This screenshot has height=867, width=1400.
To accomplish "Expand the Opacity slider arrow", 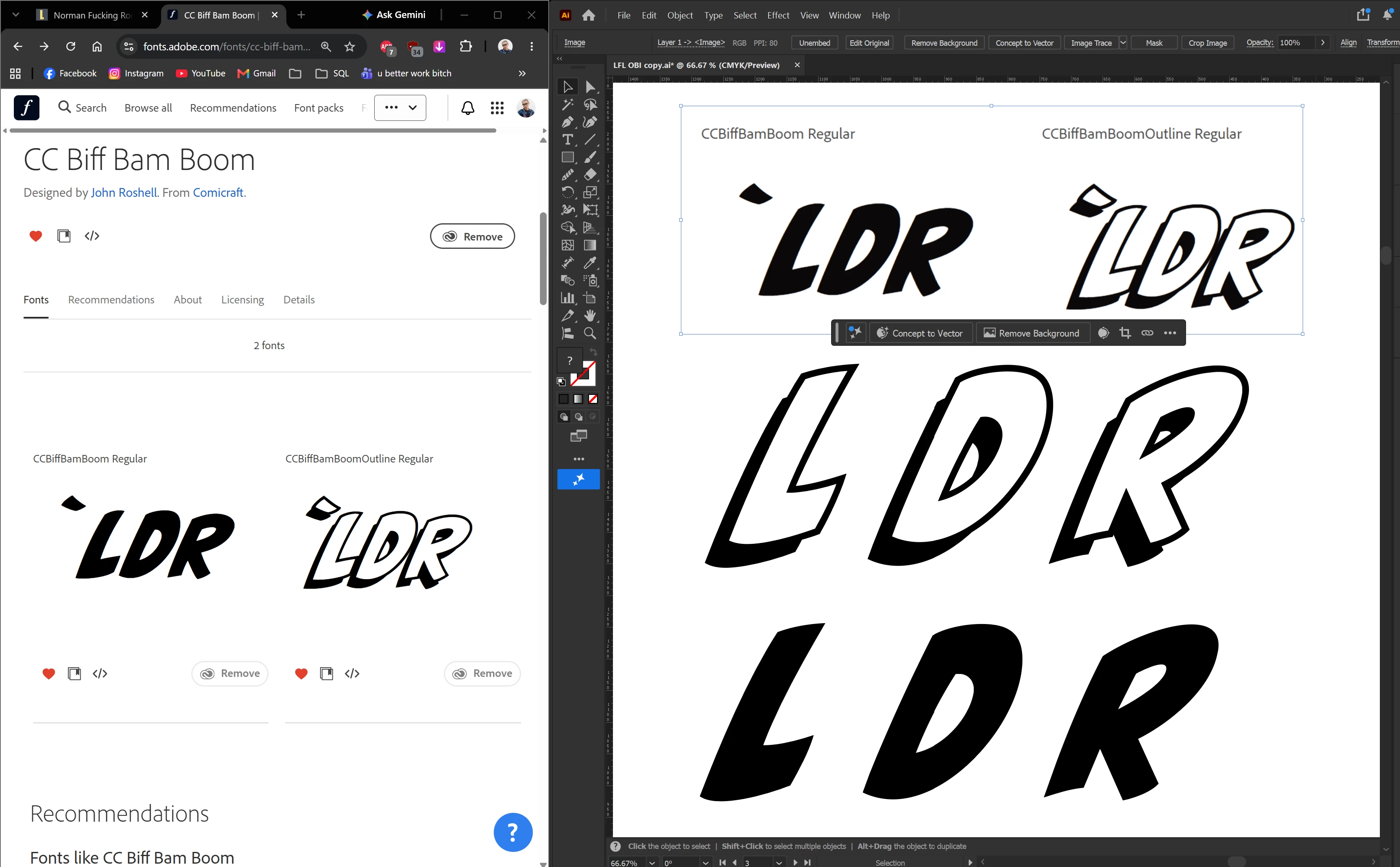I will pos(1323,42).
